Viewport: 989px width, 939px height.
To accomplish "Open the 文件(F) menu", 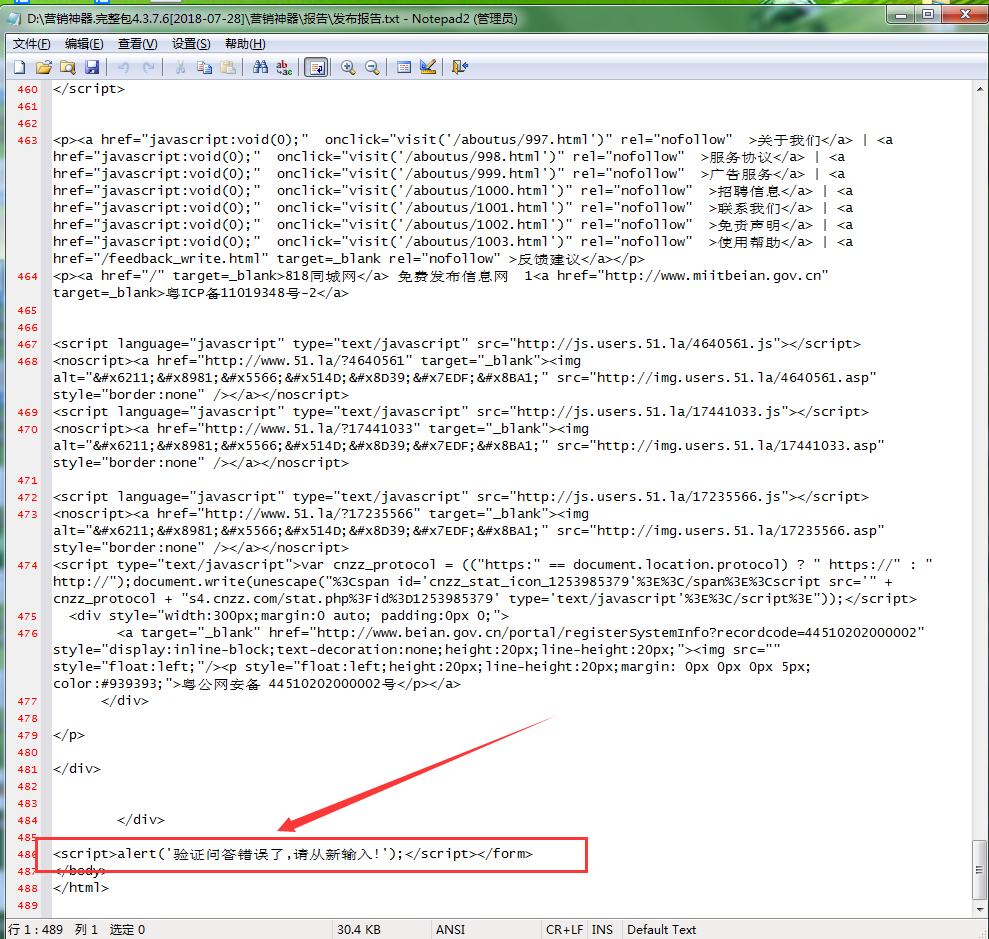I will pyautogui.click(x=31, y=44).
